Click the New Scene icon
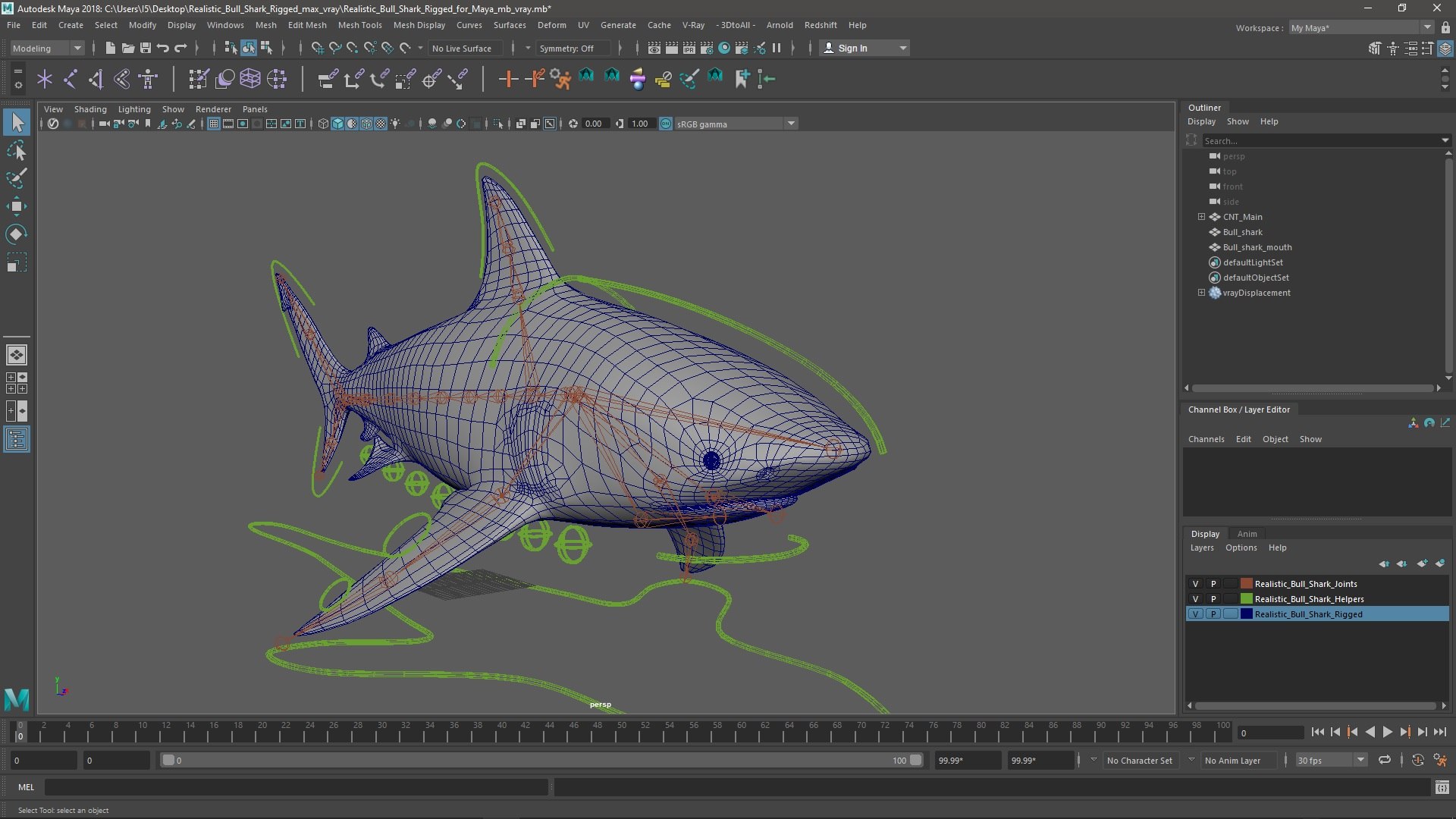 pyautogui.click(x=110, y=48)
